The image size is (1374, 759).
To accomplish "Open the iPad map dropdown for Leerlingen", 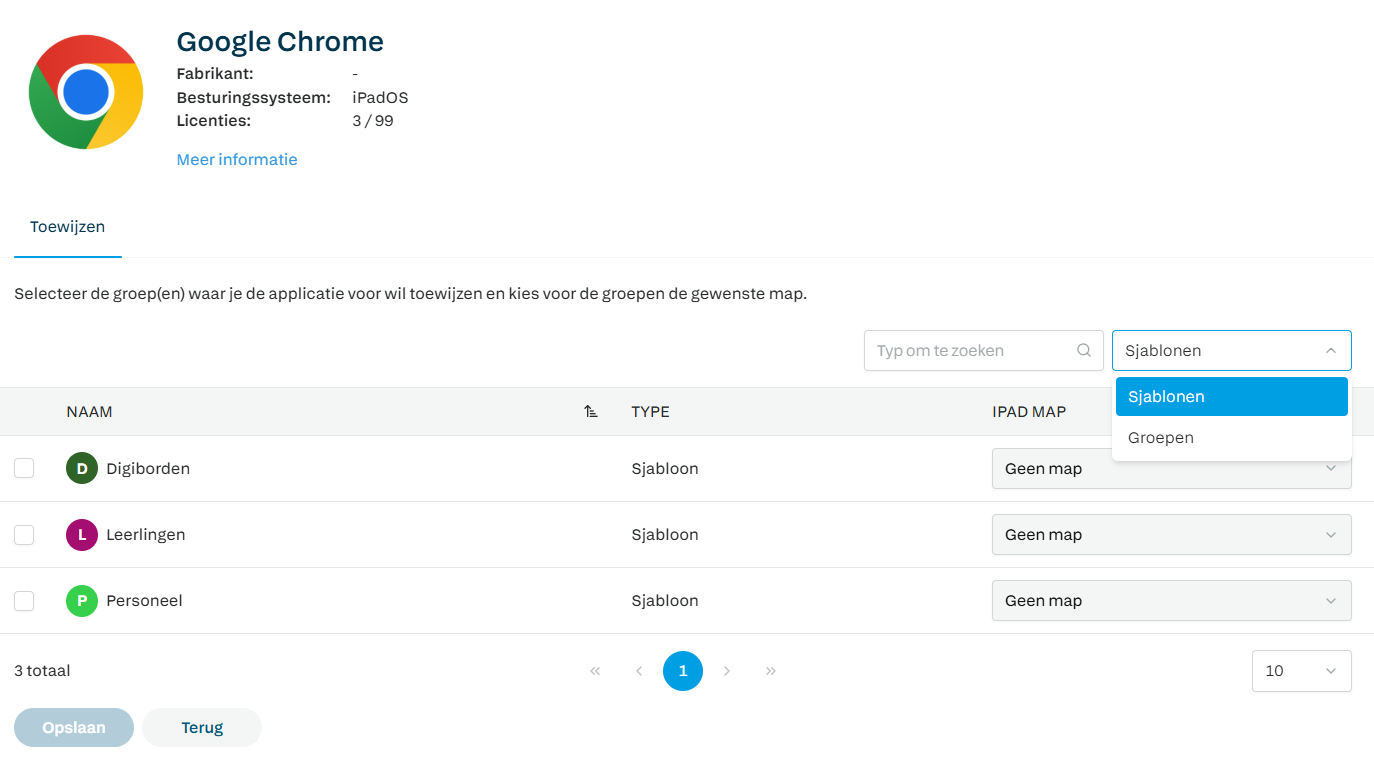I will [x=1171, y=535].
